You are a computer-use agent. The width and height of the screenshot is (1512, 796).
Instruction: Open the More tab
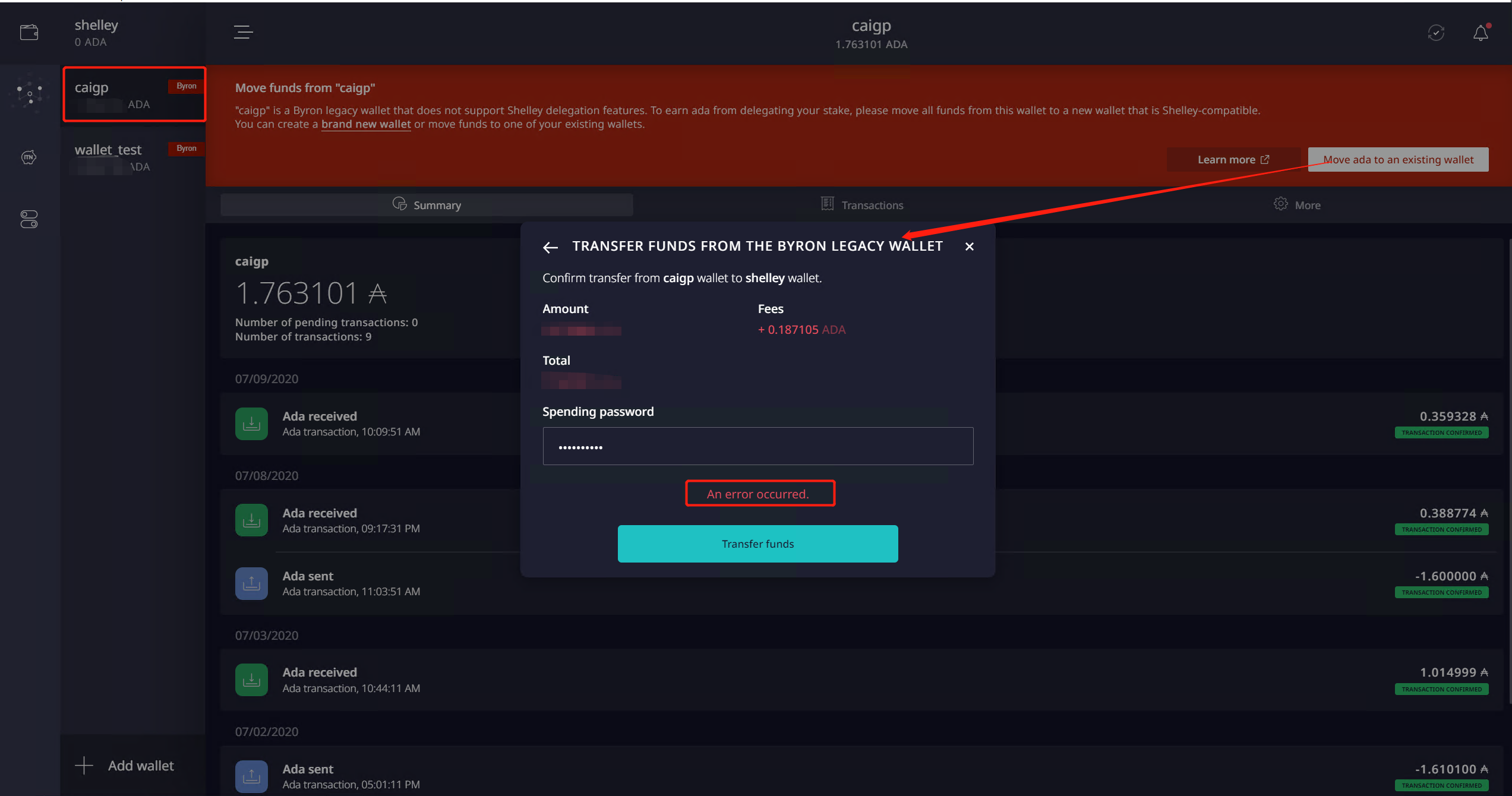point(1297,205)
